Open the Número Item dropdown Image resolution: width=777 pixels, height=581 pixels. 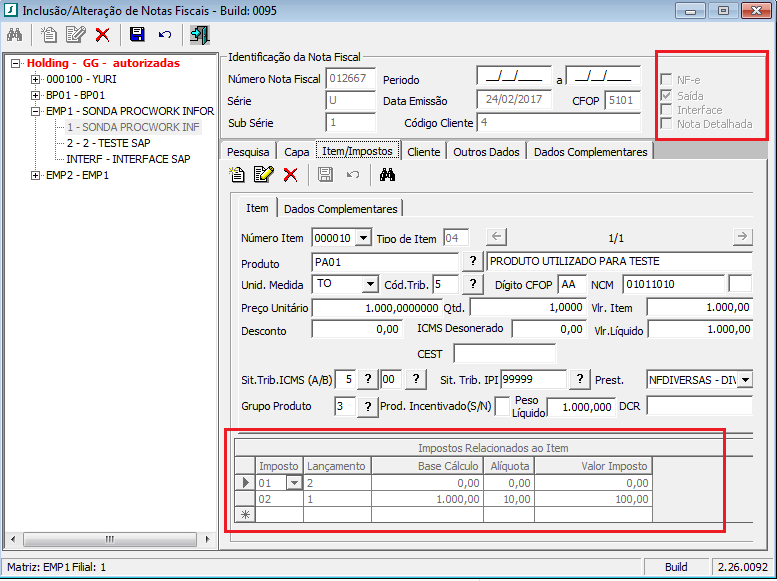pos(363,238)
